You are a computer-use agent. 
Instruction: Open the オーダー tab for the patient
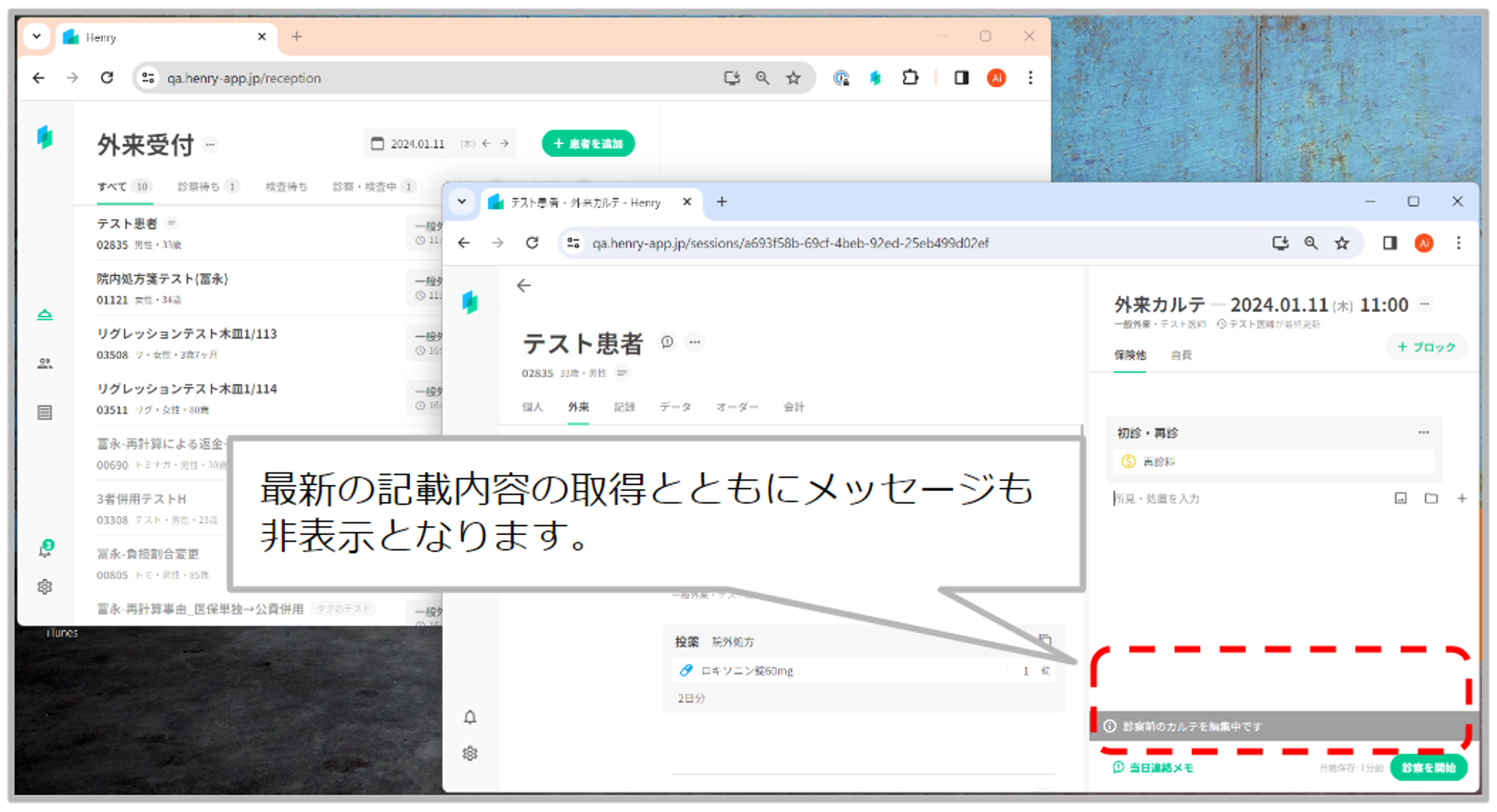point(737,407)
